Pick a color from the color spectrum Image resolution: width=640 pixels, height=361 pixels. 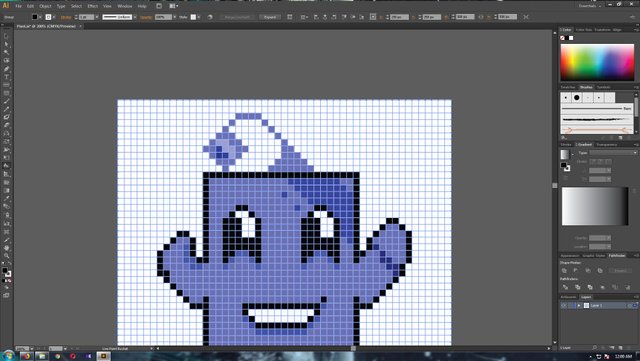[x=597, y=62]
